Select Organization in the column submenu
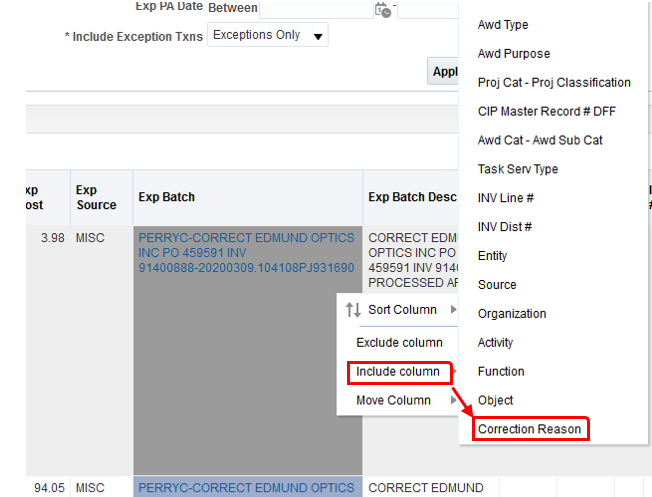 pyautogui.click(x=512, y=314)
